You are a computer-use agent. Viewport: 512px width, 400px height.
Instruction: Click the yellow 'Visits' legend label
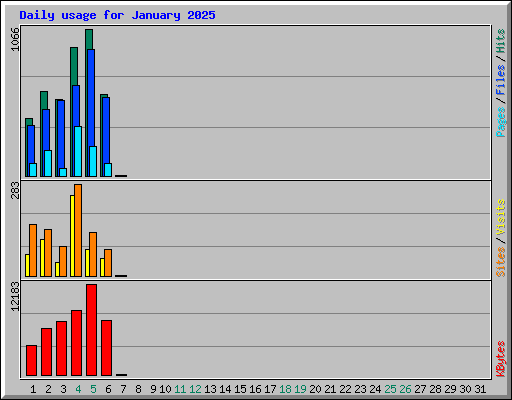coord(500,217)
